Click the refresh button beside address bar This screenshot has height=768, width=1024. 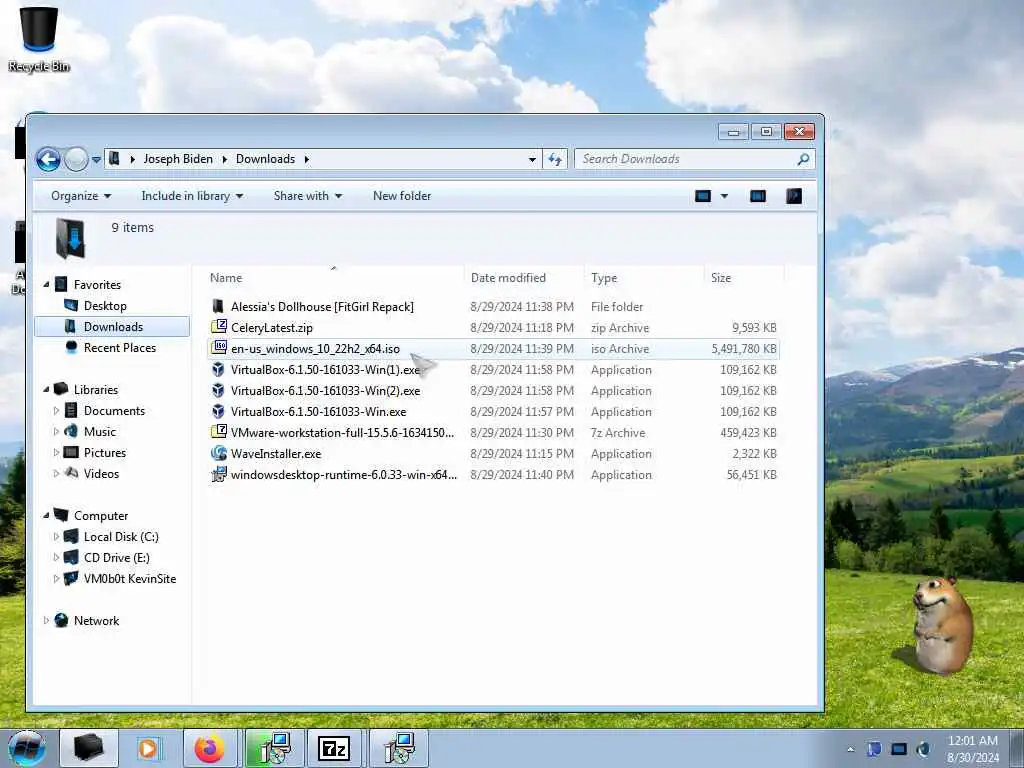[554, 159]
